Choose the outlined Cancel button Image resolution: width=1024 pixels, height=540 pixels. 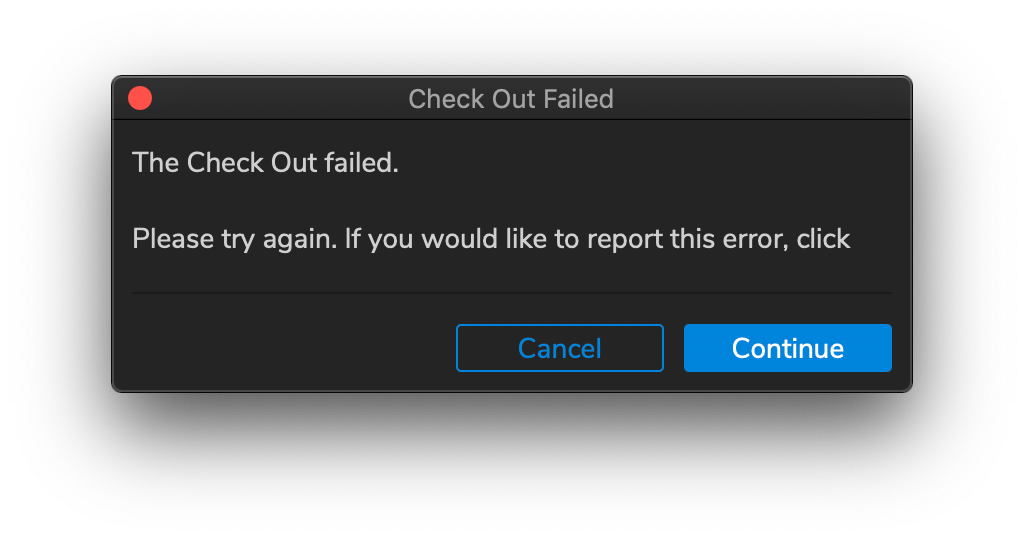(559, 348)
